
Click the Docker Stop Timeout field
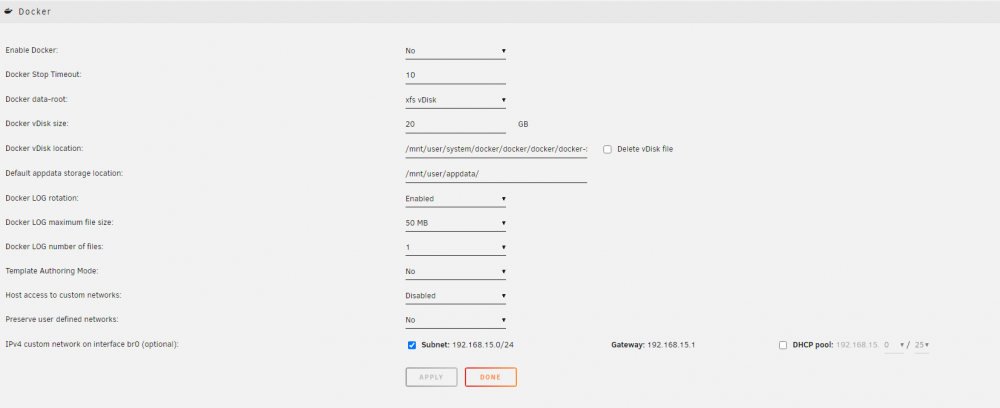tap(455, 75)
